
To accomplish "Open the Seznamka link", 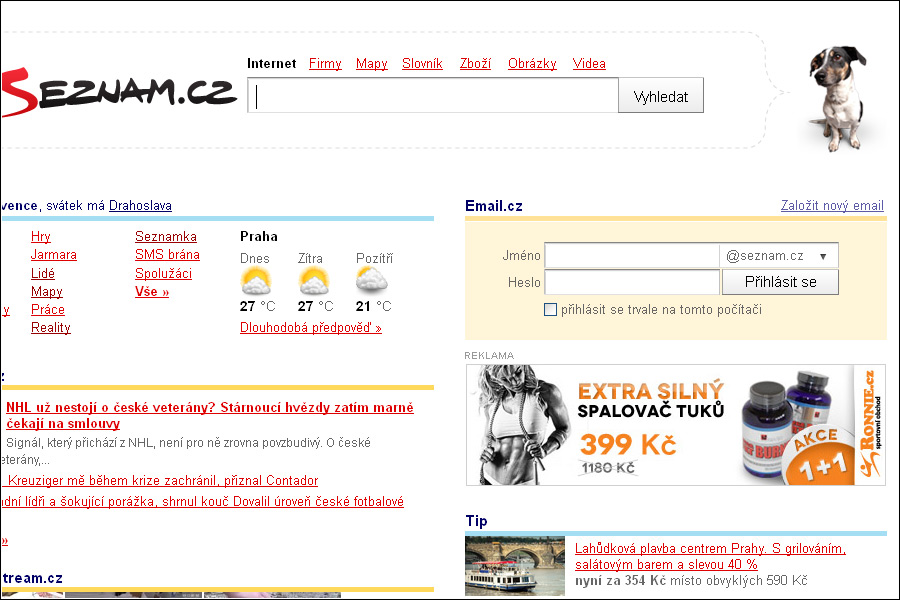I will click(x=166, y=237).
